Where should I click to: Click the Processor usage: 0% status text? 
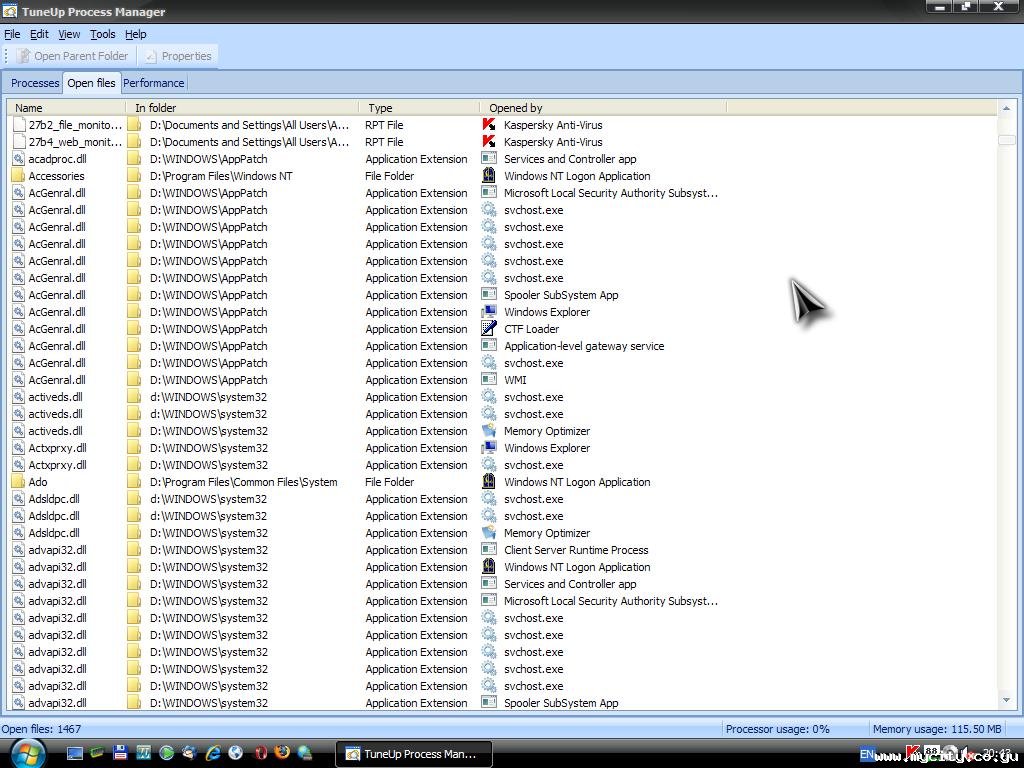pyautogui.click(x=778, y=729)
